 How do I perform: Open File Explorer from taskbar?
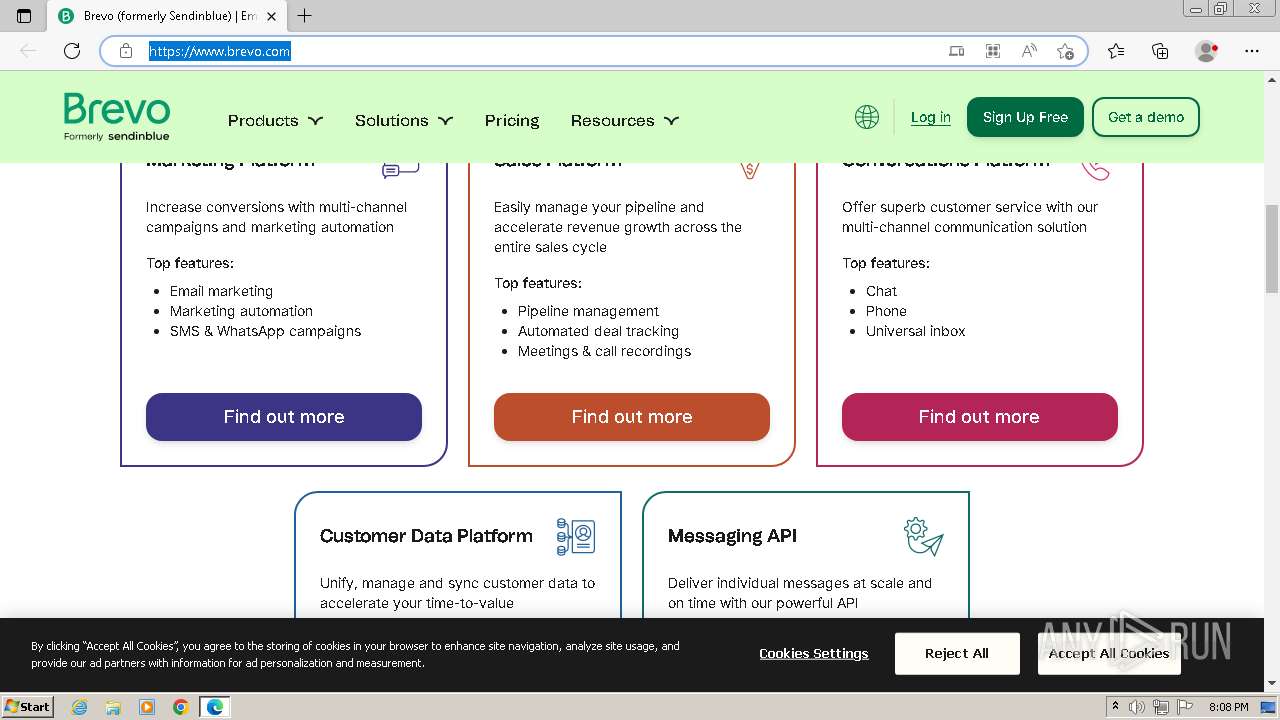pos(113,707)
